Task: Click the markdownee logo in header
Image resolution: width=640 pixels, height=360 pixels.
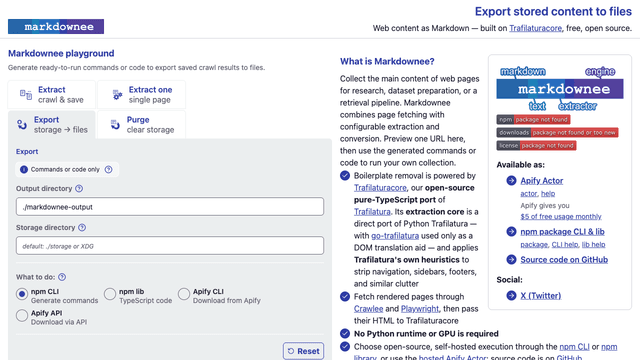Action: coord(56,27)
